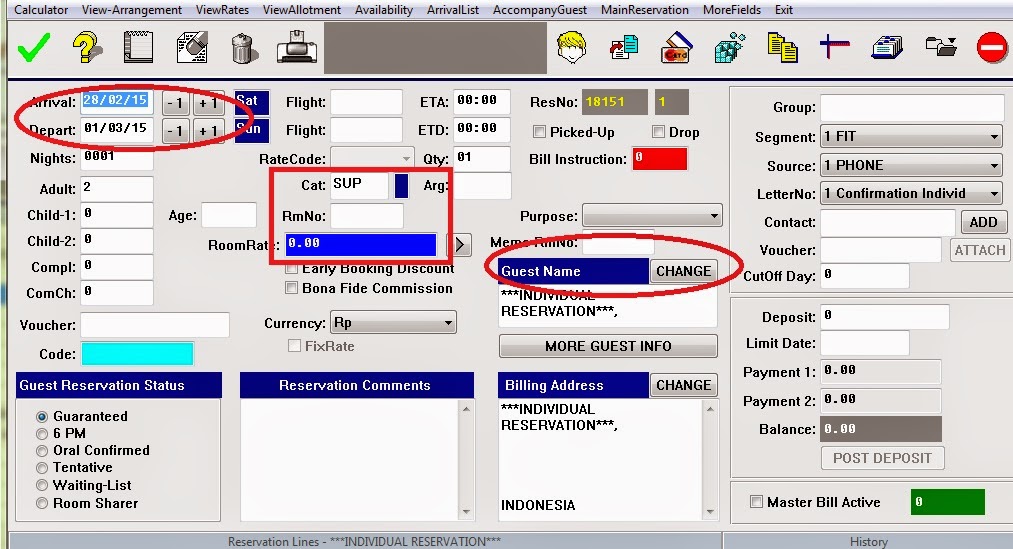This screenshot has height=549, width=1013.
Task: Select the Oral Confirmed radio button
Action: point(42,451)
